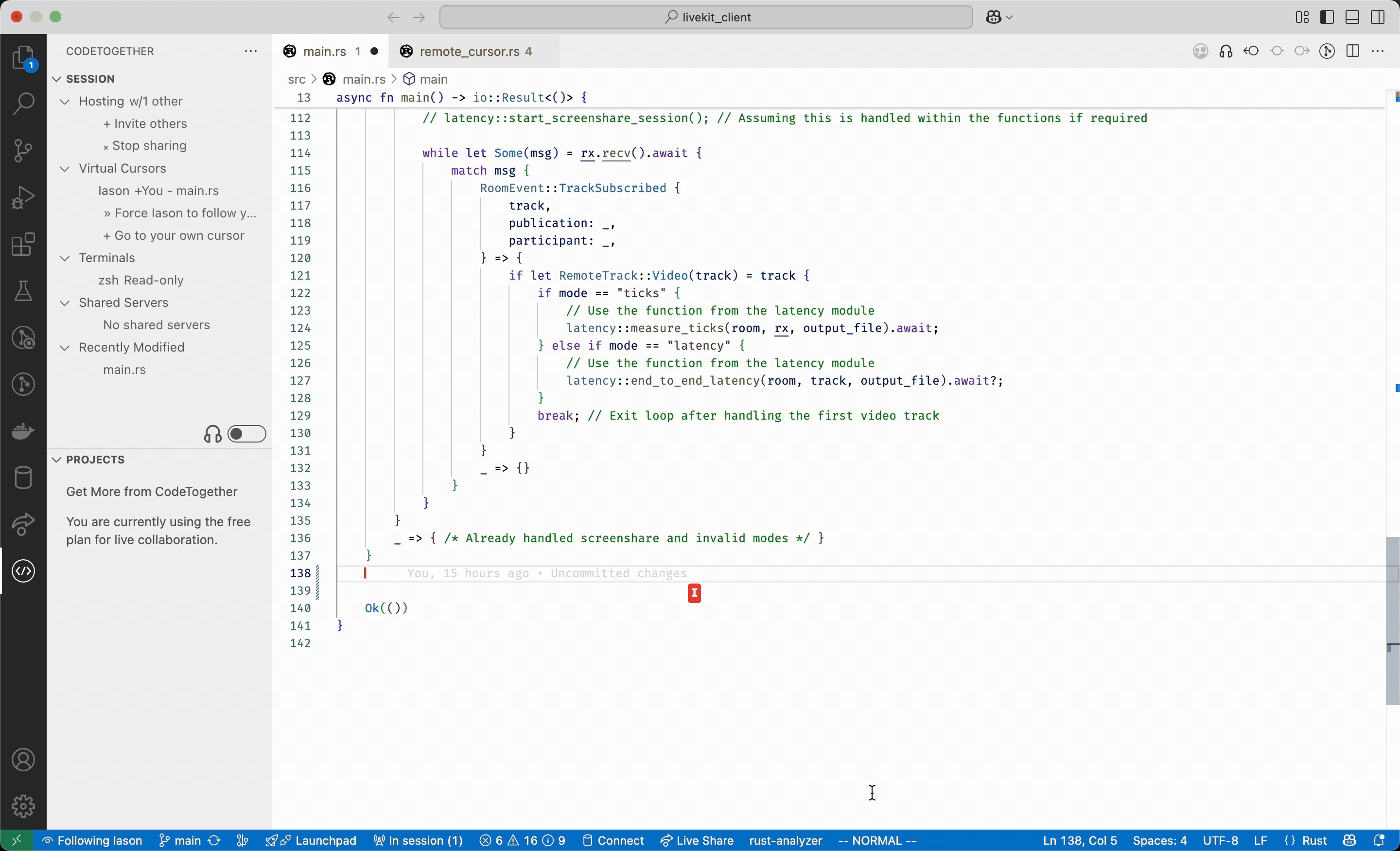This screenshot has height=851, width=1400.
Task: Open problems counter with 6 errors
Action: [522, 840]
